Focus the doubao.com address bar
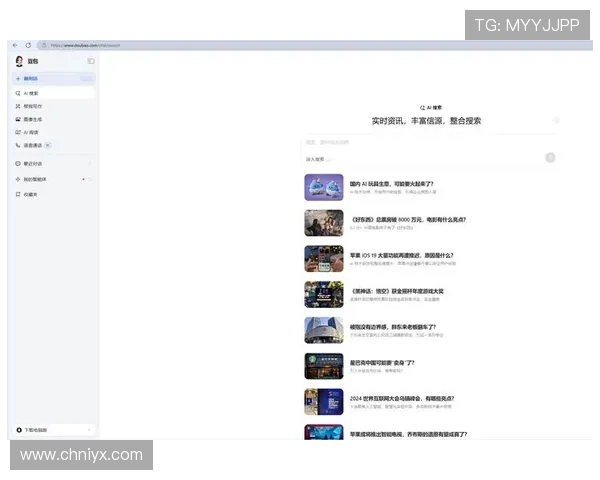This screenshot has height=480, width=600. click(315, 45)
